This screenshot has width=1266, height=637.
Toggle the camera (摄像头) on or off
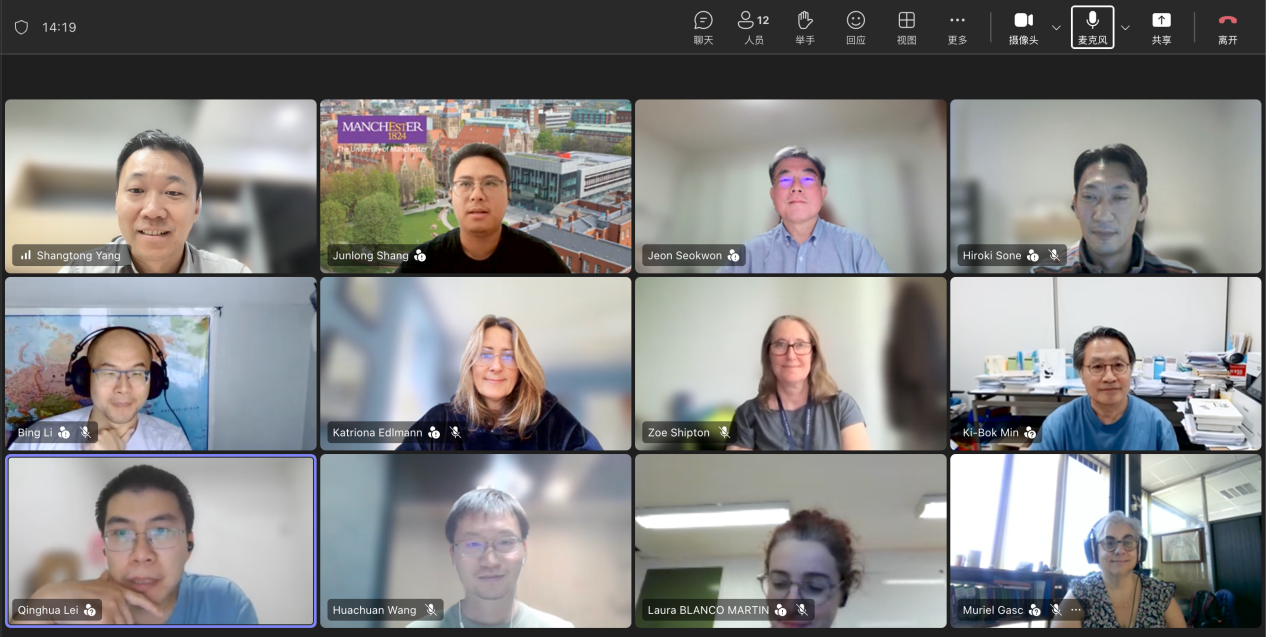[x=1023, y=27]
